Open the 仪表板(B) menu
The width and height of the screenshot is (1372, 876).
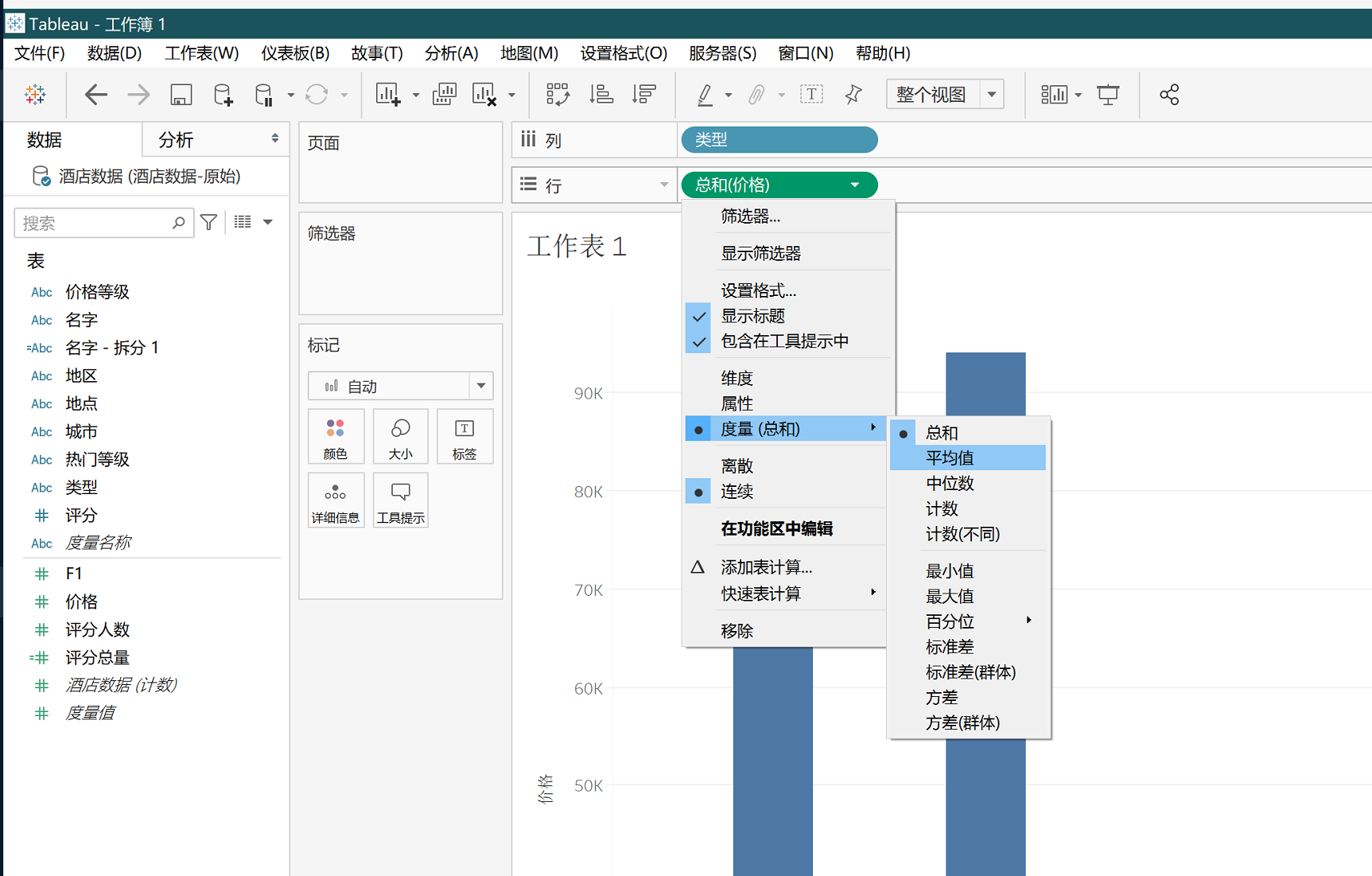295,53
